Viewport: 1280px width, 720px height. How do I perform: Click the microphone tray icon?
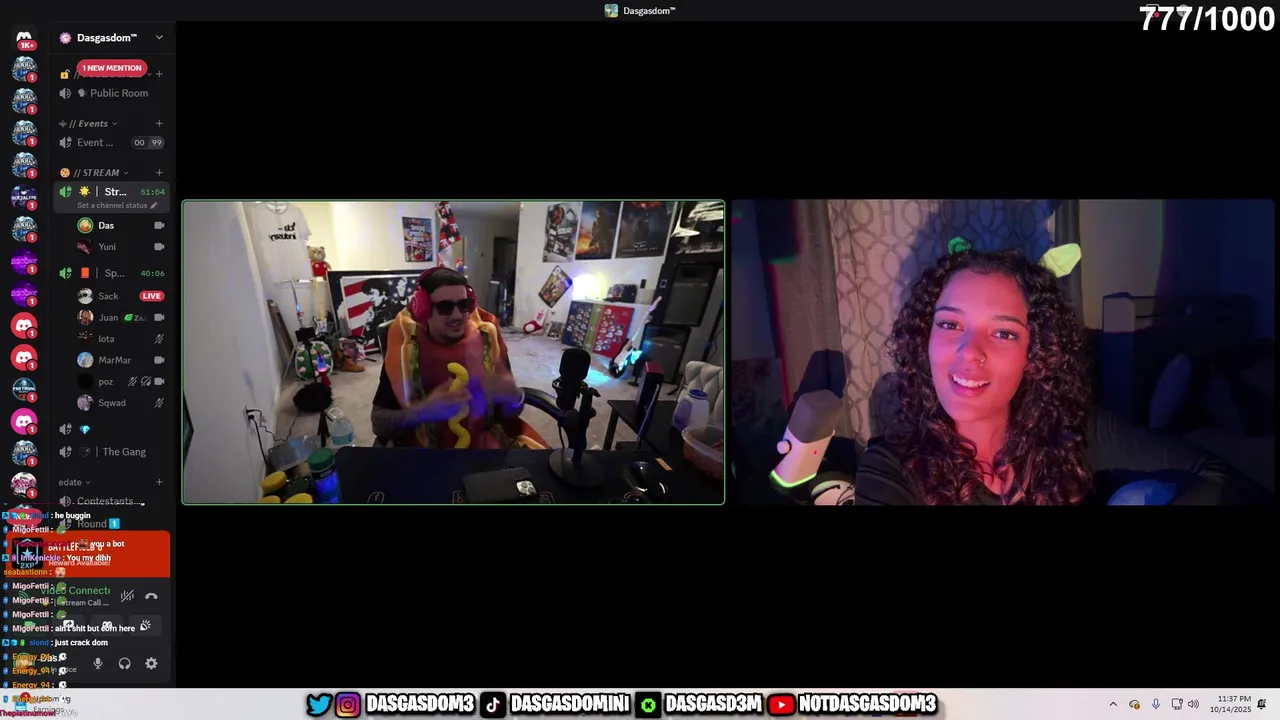click(x=1156, y=704)
